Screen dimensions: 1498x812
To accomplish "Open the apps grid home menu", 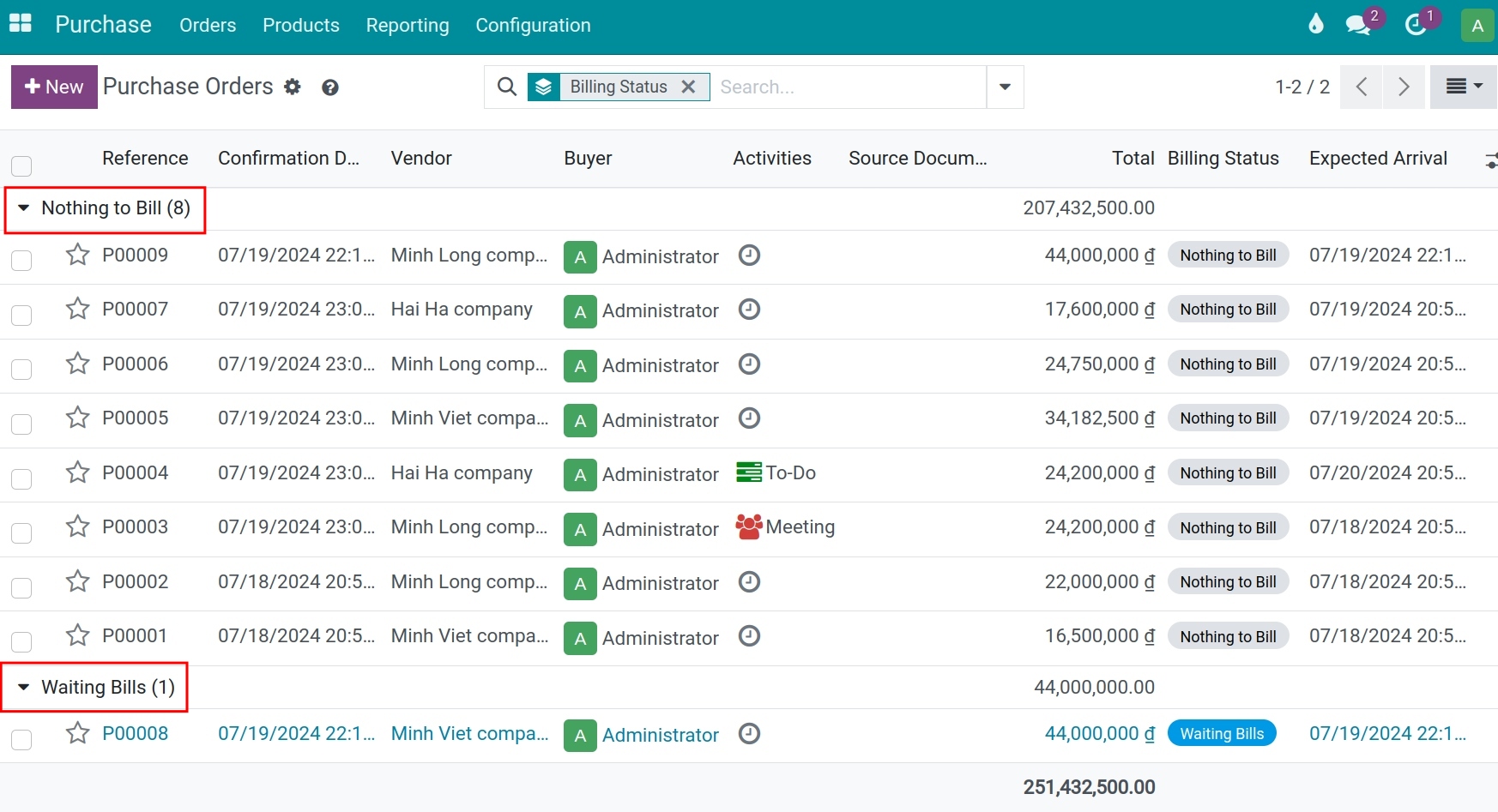I will point(21,24).
